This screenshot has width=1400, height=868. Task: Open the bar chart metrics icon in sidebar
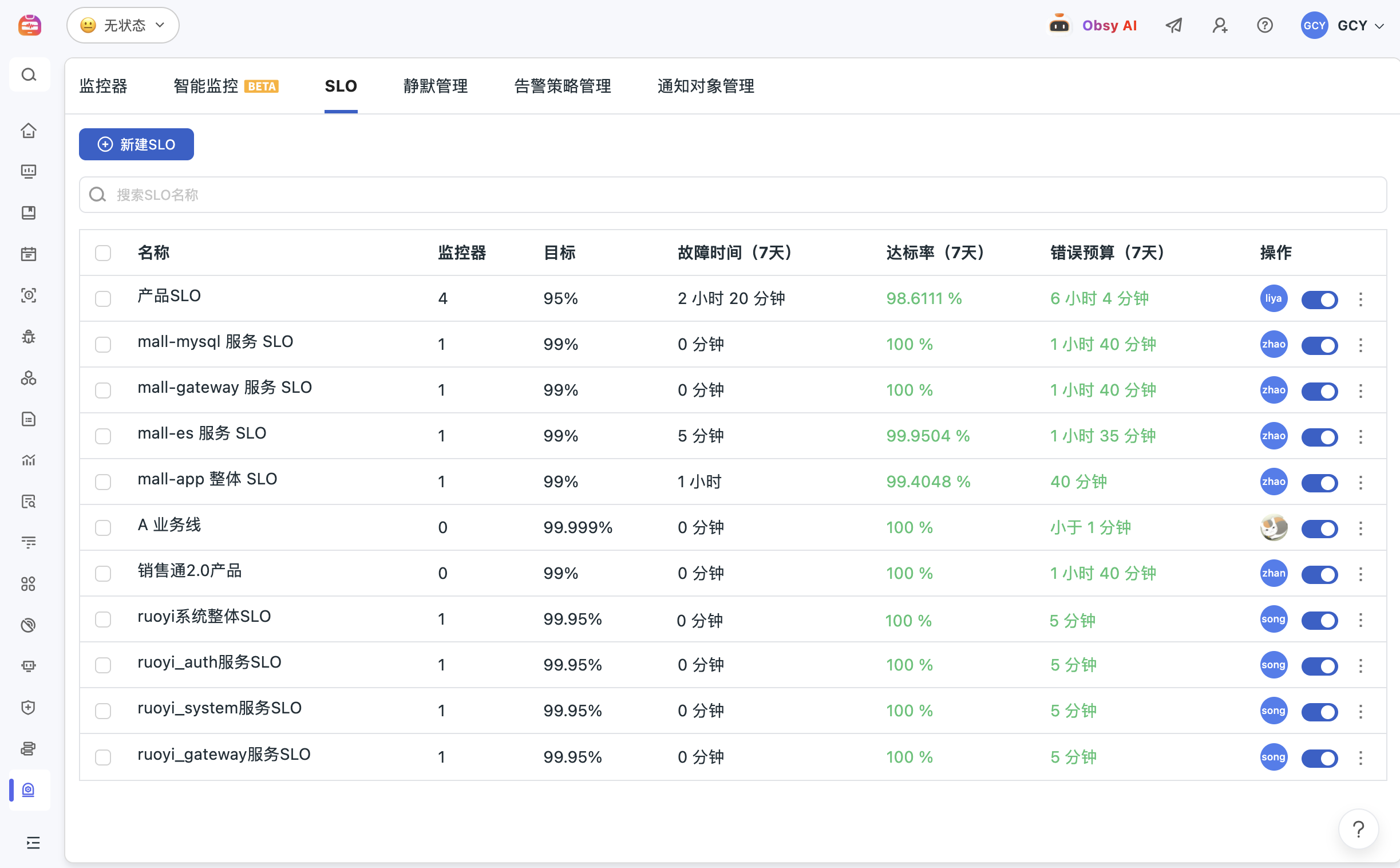pyautogui.click(x=29, y=460)
